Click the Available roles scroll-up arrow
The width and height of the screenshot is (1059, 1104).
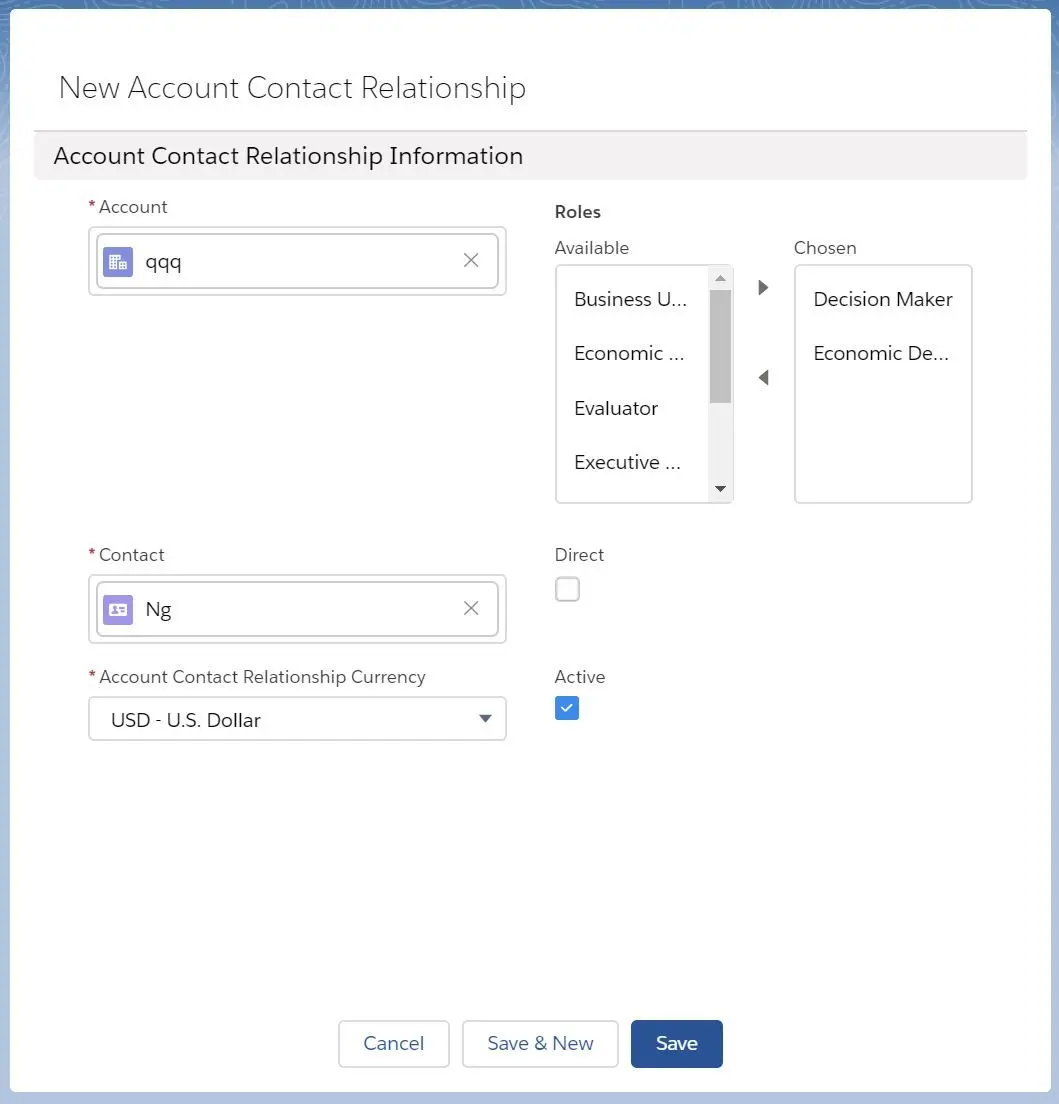coord(720,278)
